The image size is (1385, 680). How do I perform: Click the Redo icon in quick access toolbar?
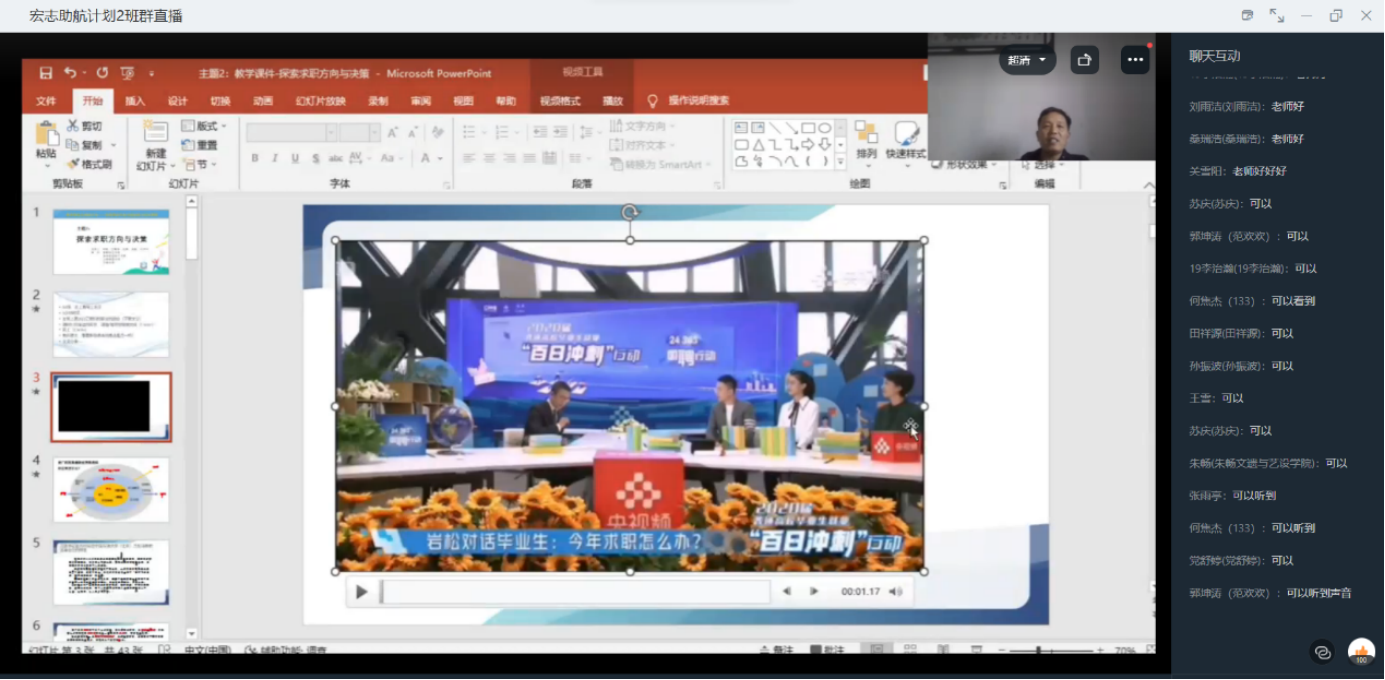coord(102,73)
